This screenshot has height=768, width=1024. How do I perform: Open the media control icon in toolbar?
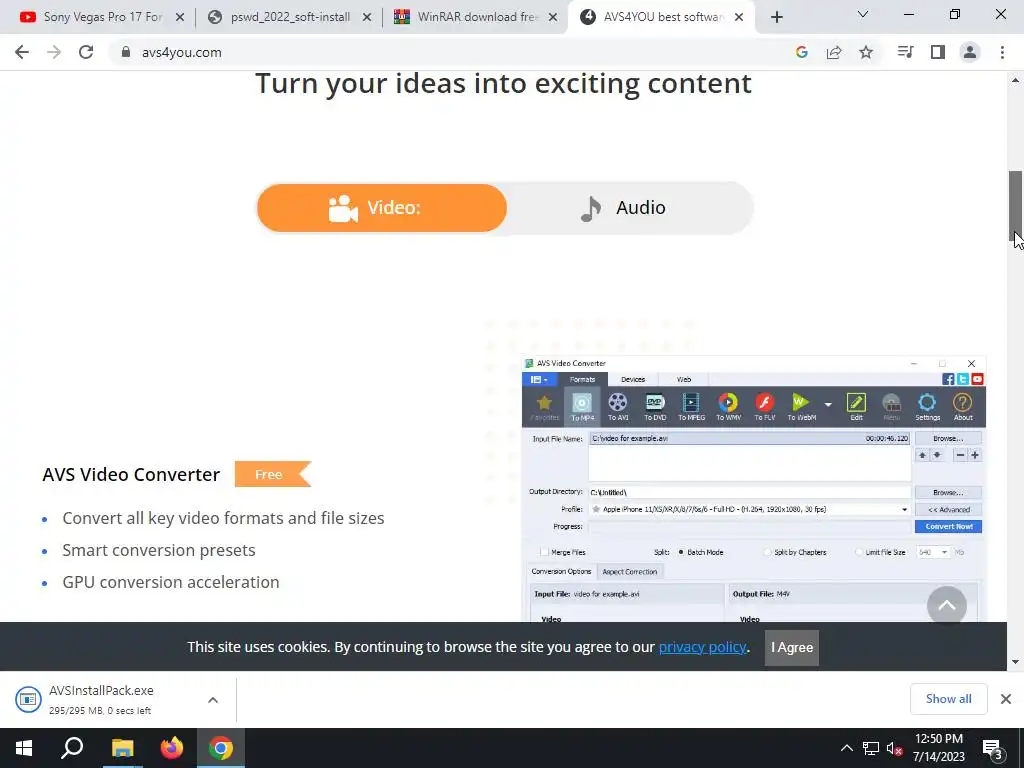[x=905, y=52]
